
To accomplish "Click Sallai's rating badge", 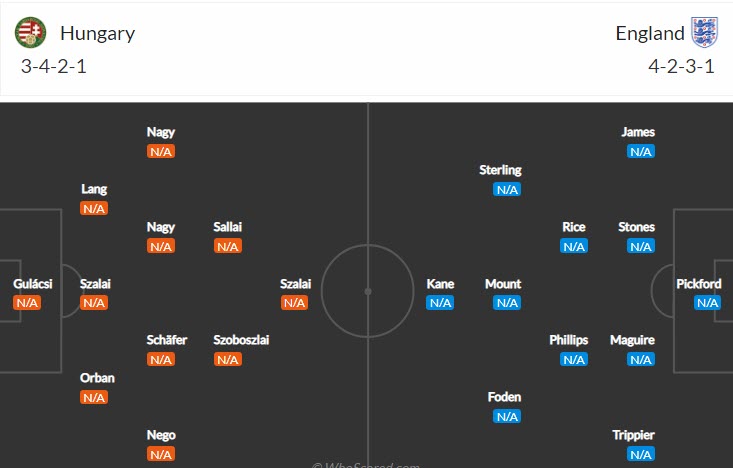I will coord(228,246).
